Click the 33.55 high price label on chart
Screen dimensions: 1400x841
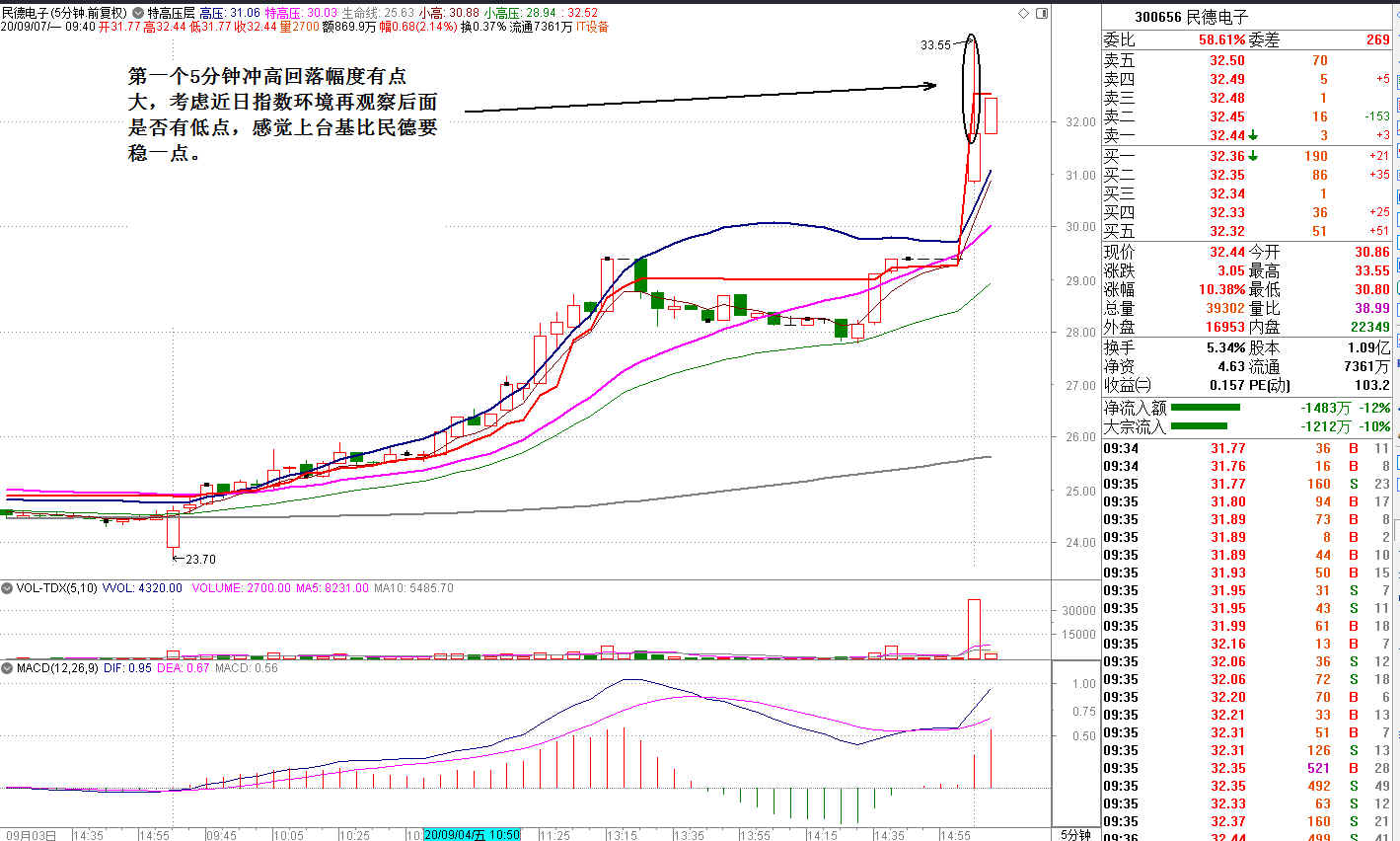935,45
